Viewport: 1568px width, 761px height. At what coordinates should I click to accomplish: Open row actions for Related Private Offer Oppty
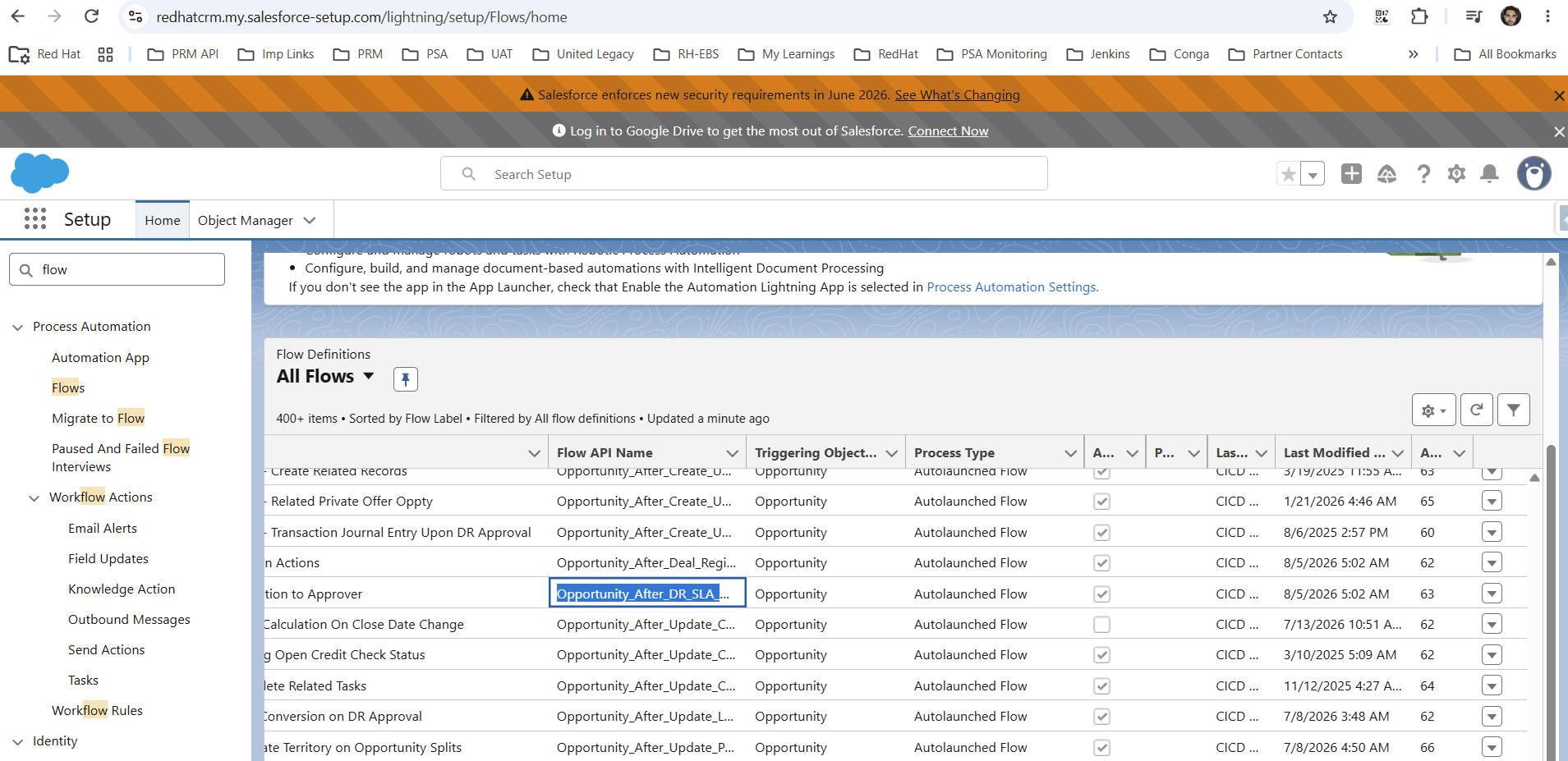click(x=1492, y=501)
